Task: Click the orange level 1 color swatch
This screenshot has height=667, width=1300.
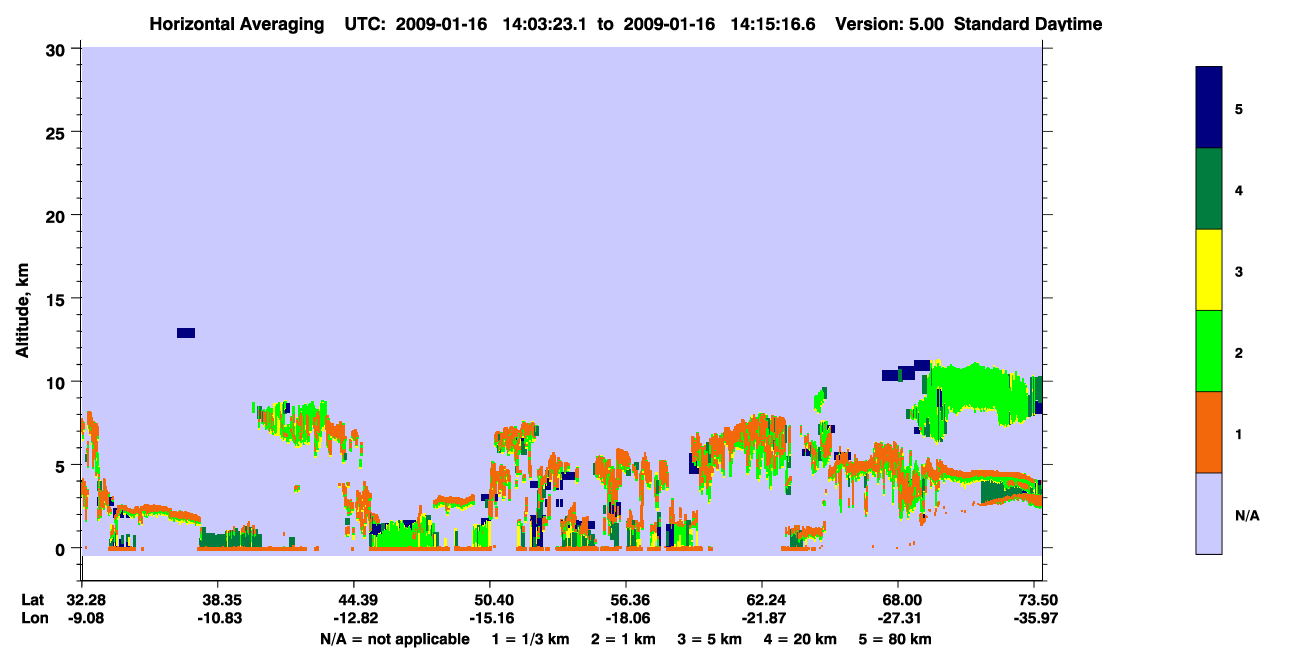Action: click(1209, 432)
